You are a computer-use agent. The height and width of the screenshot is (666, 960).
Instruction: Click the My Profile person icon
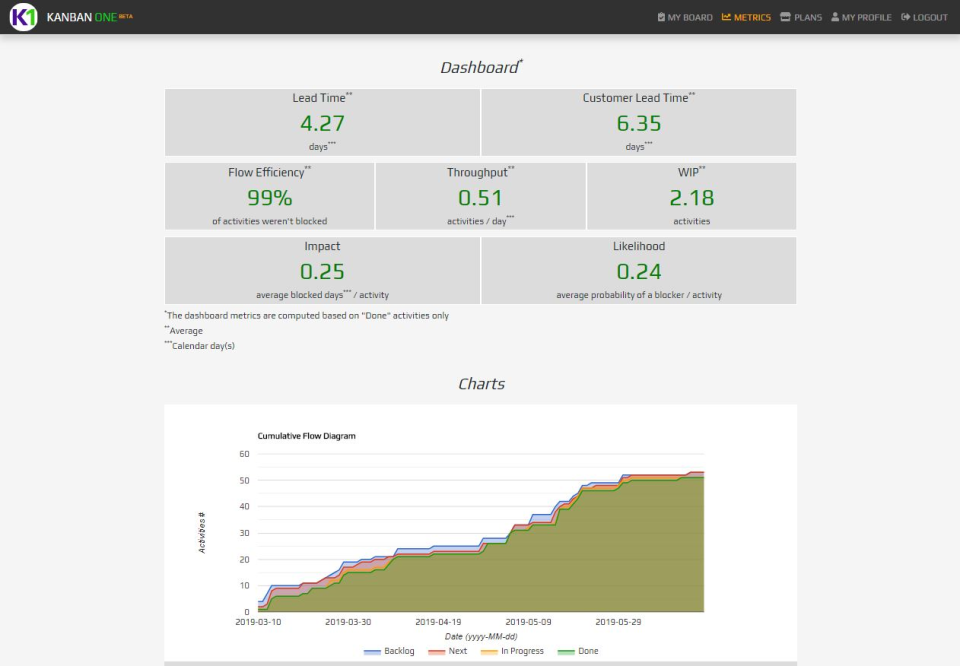834,17
